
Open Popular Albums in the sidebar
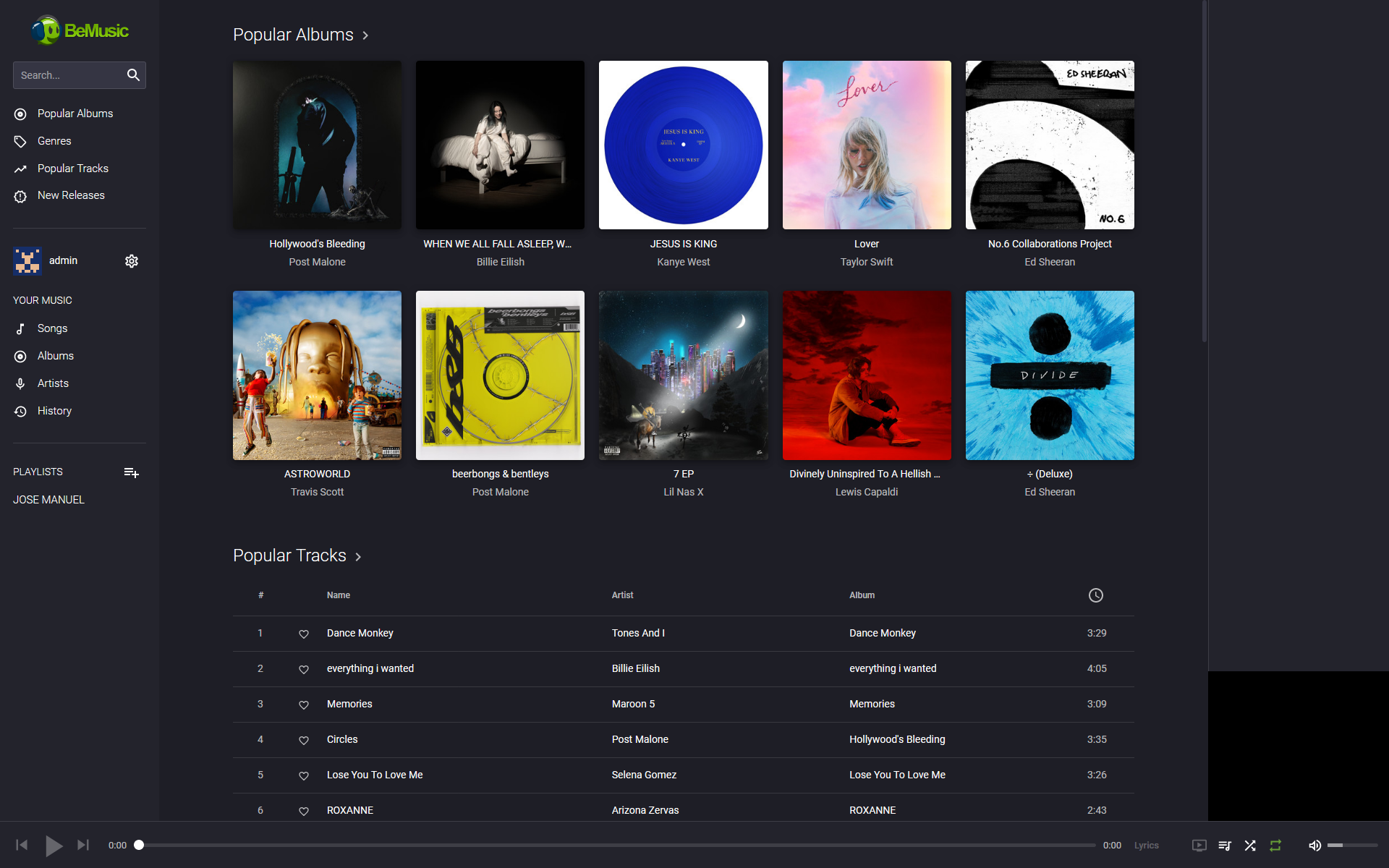tap(75, 114)
